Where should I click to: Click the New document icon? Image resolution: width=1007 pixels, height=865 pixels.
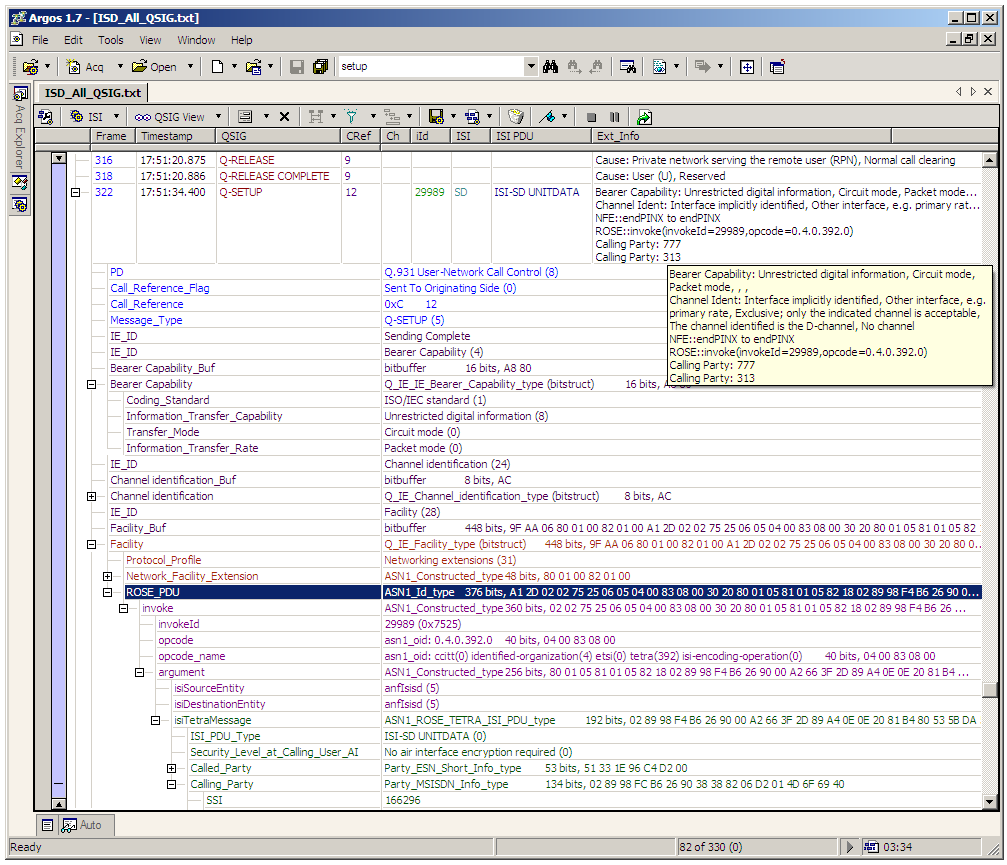217,67
